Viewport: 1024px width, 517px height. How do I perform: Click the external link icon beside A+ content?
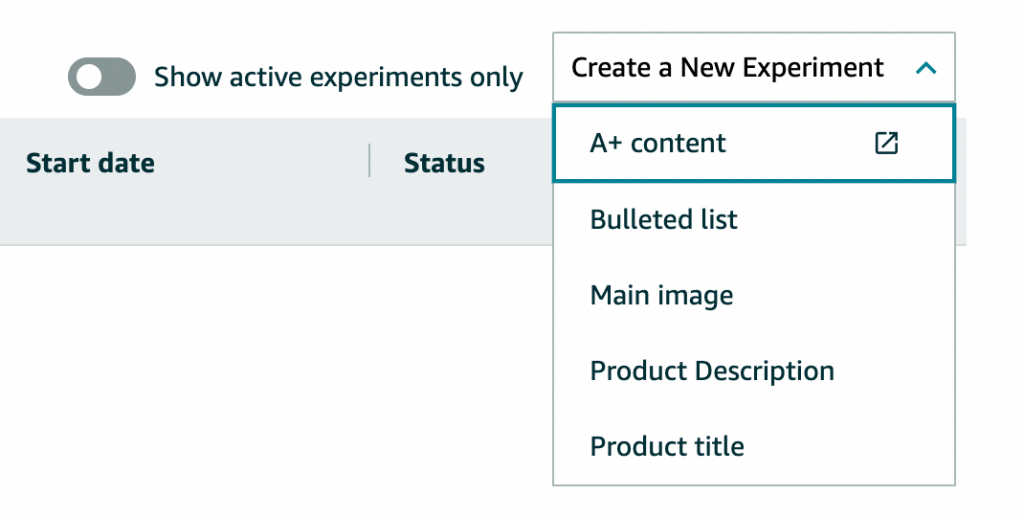886,143
